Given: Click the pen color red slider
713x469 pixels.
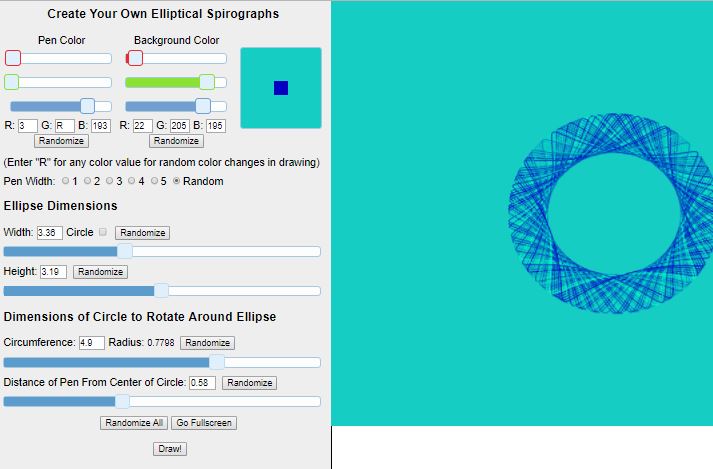Looking at the screenshot, I should pyautogui.click(x=58, y=58).
